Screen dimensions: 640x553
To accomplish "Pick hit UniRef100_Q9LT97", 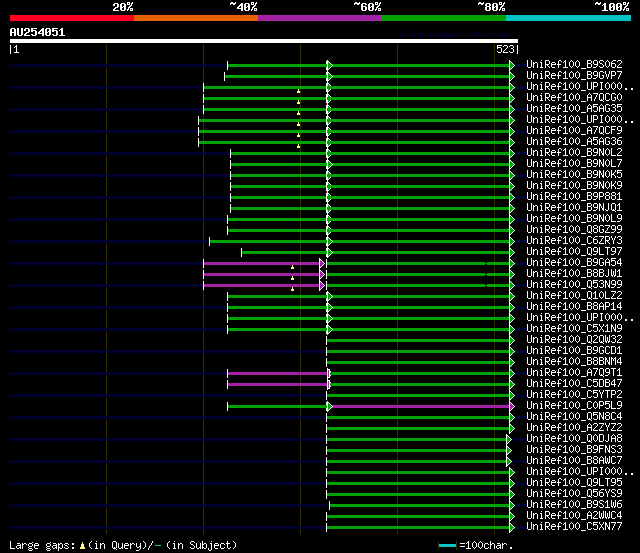I will [x=574, y=252].
